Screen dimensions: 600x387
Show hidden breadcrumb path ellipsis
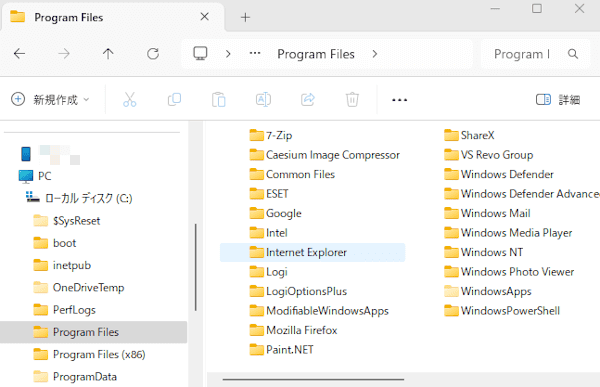click(x=255, y=54)
